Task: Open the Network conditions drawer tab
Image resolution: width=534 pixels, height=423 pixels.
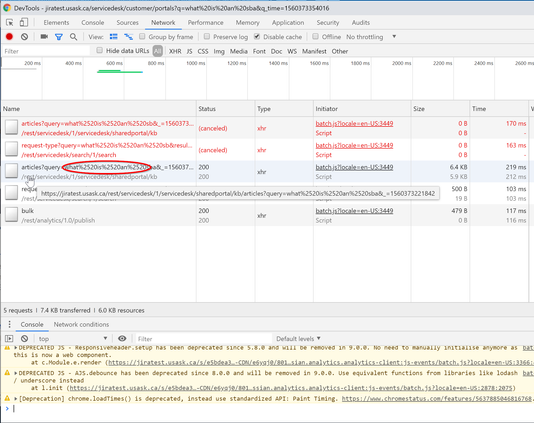Action: tap(81, 324)
